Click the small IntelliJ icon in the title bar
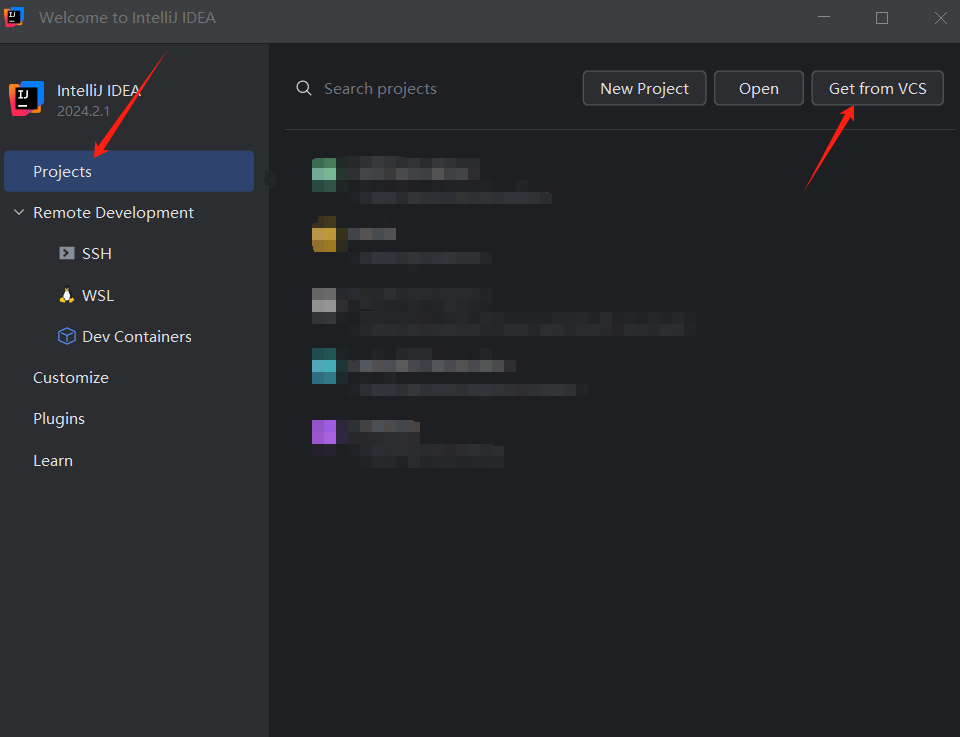The width and height of the screenshot is (960, 737). click(x=14, y=17)
